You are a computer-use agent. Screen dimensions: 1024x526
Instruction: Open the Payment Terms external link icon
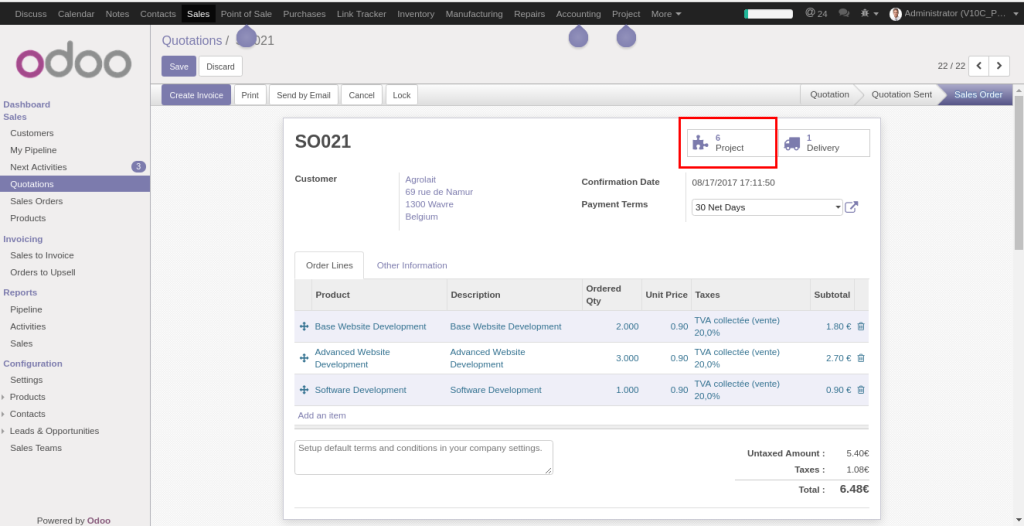tap(852, 207)
